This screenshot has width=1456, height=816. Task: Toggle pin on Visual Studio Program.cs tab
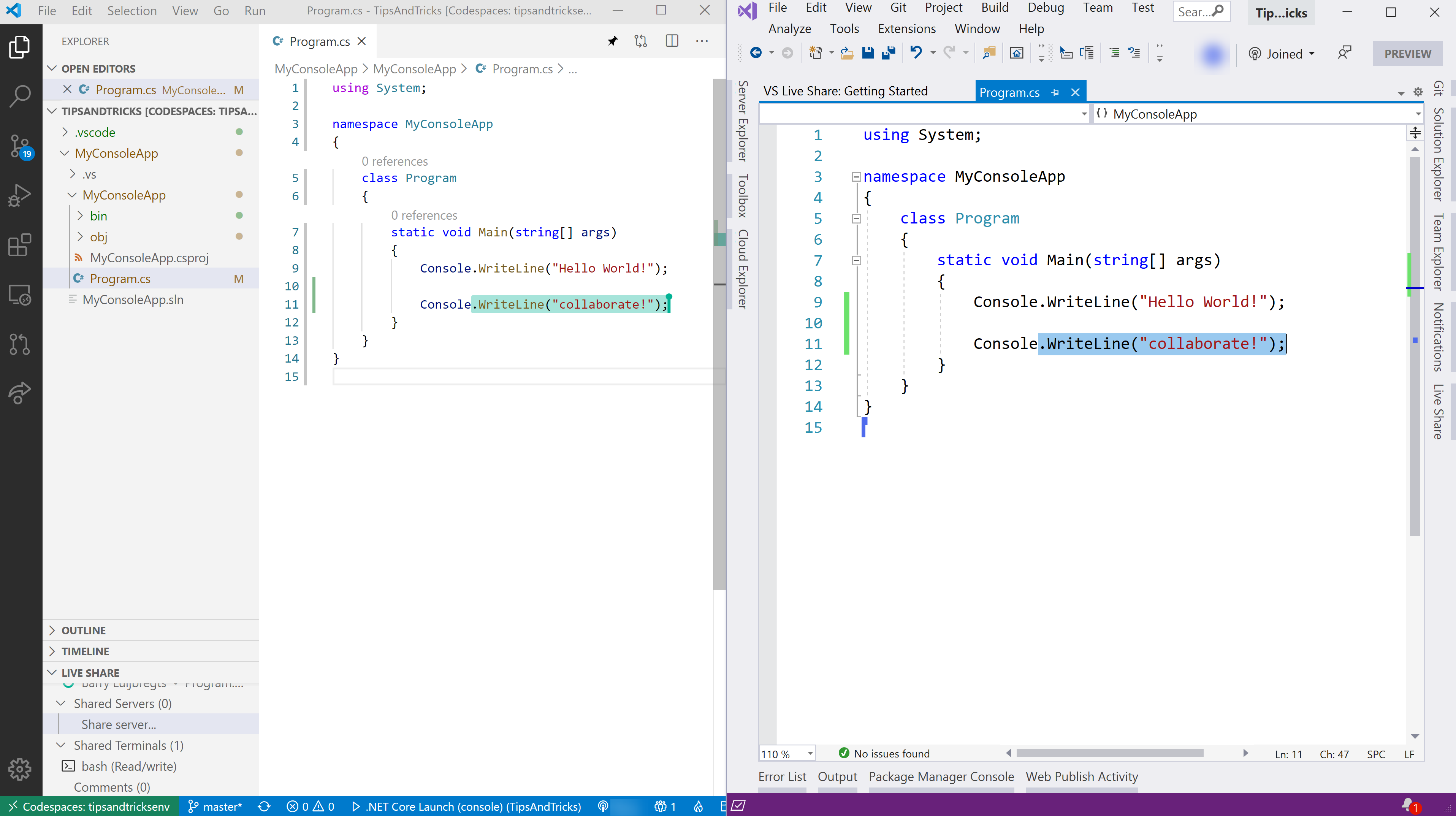coord(1055,93)
